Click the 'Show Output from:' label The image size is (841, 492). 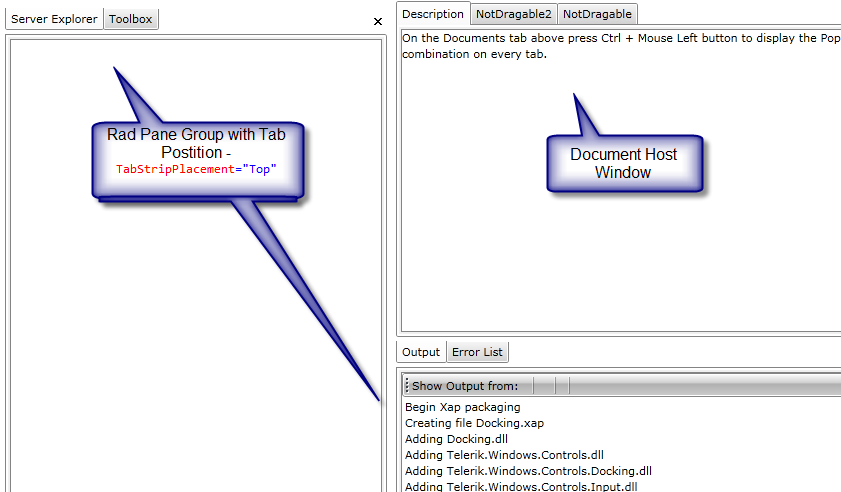(x=464, y=386)
